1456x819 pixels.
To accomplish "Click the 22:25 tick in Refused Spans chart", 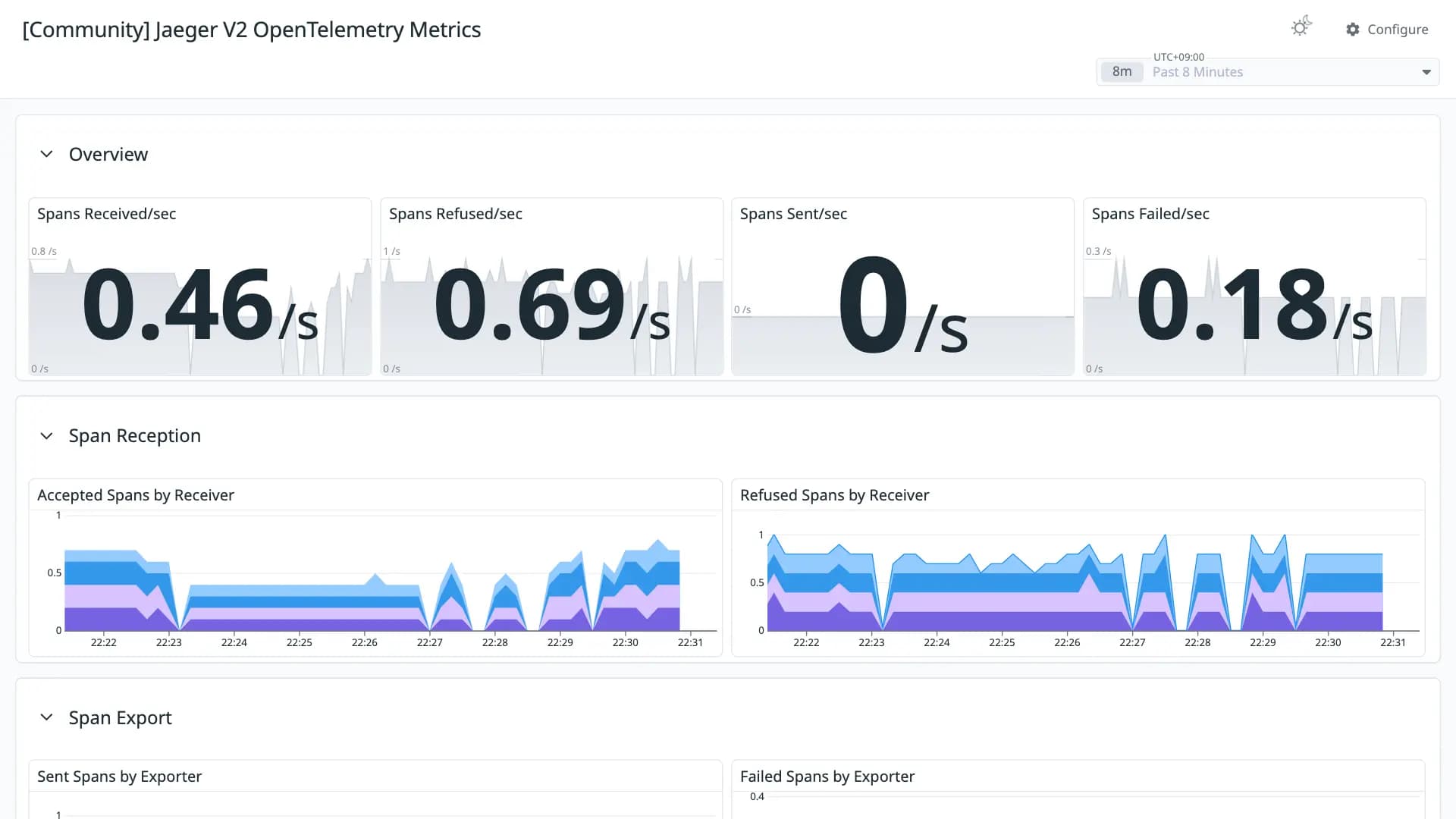I will point(1002,642).
